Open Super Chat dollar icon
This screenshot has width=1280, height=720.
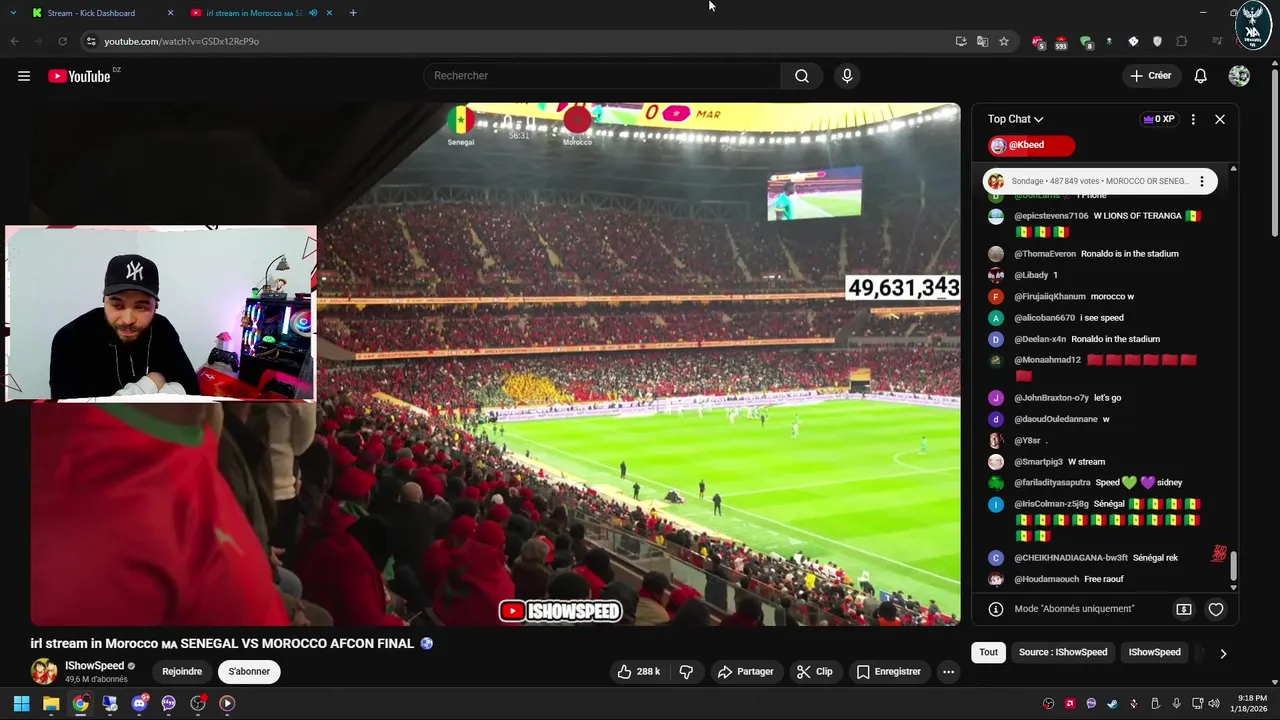[1184, 609]
